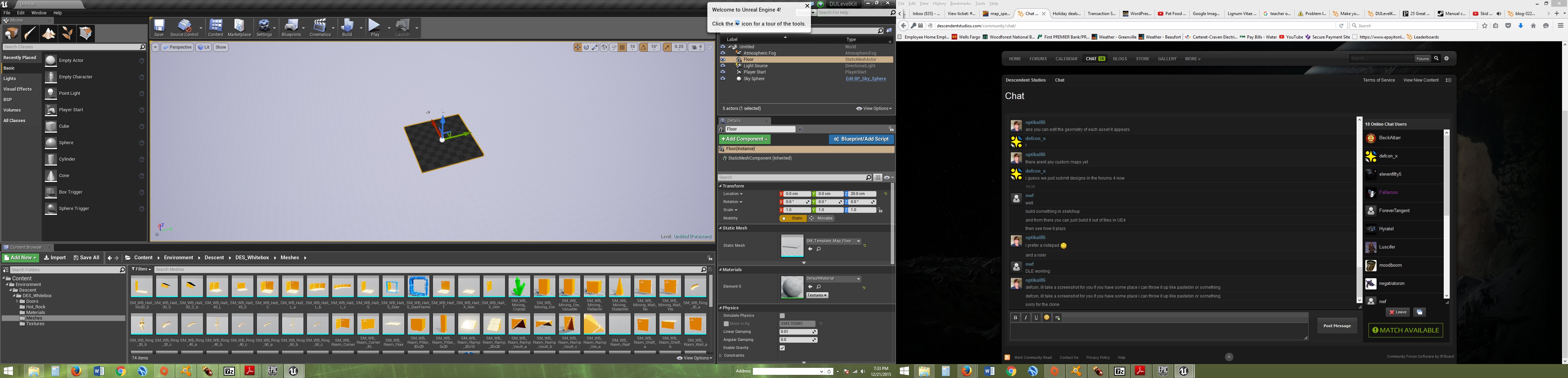
Task: Select the scale gizmo tool in viewport
Action: (x=595, y=48)
